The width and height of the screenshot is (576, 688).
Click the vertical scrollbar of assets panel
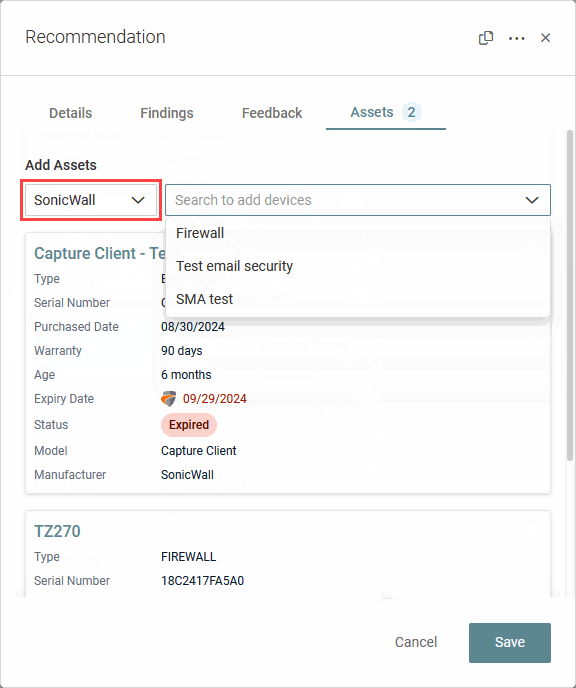coord(569,295)
